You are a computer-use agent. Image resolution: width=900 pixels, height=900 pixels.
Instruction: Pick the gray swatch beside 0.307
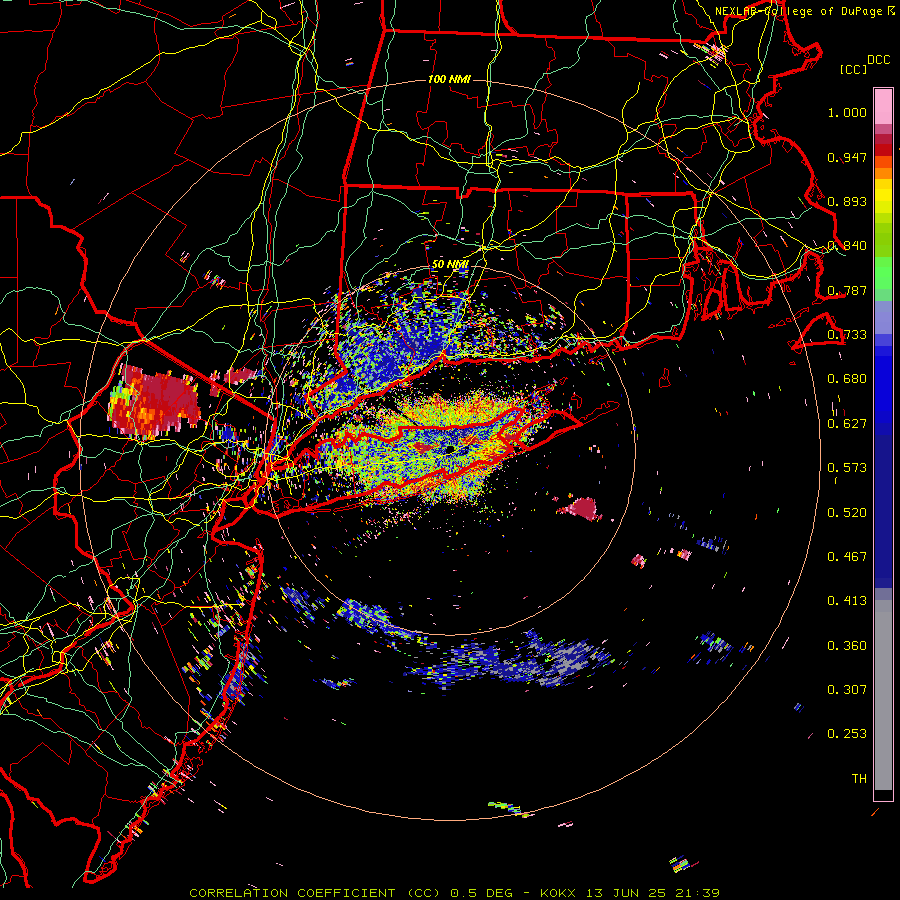[x=883, y=695]
